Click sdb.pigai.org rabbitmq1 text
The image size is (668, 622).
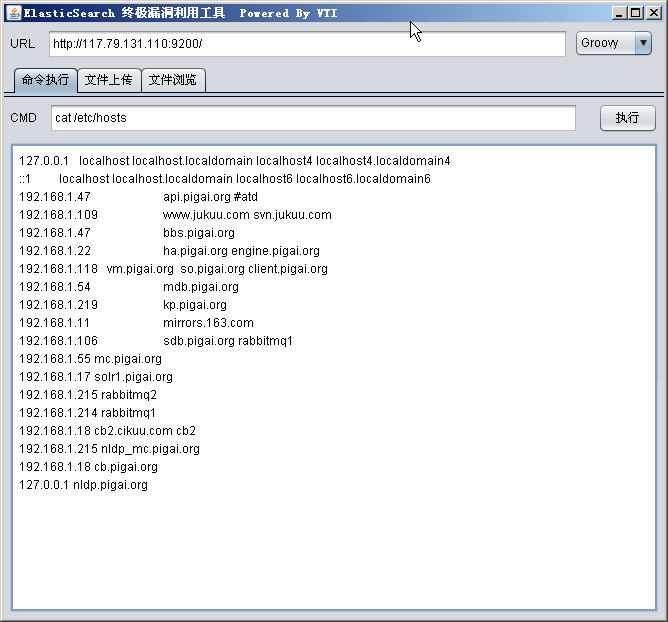click(x=228, y=341)
